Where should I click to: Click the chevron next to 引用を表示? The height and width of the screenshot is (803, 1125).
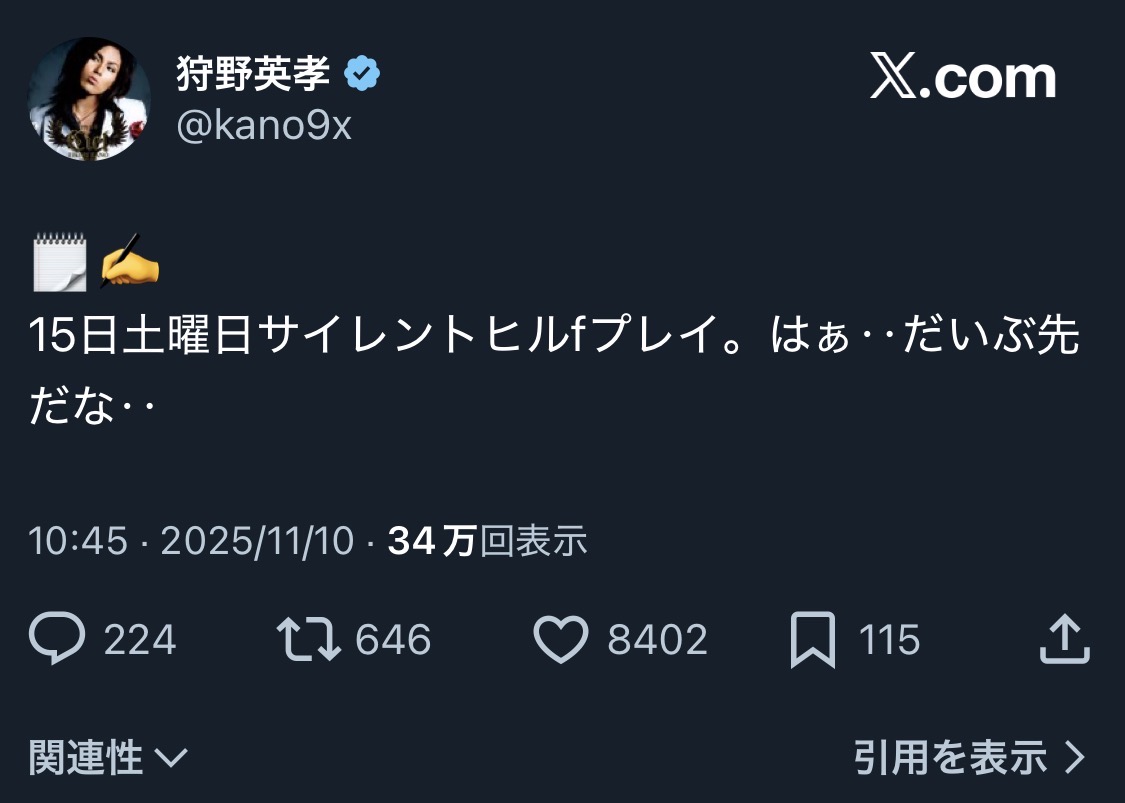click(x=1075, y=758)
